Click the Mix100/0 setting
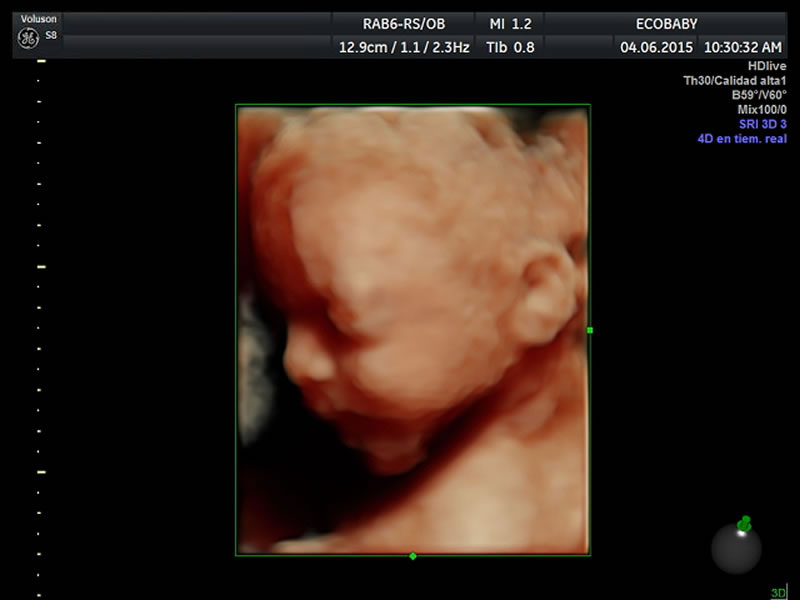The width and height of the screenshot is (800, 600). pyautogui.click(x=761, y=109)
